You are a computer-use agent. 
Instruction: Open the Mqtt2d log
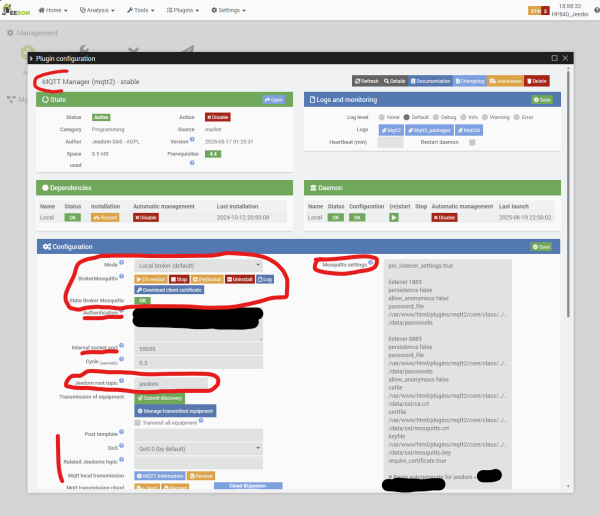pos(469,130)
